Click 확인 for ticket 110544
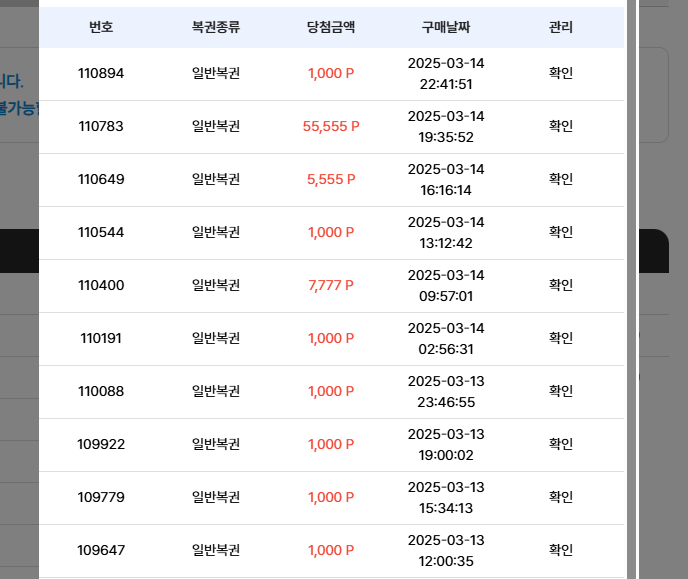Image resolution: width=688 pixels, height=579 pixels. tap(561, 232)
